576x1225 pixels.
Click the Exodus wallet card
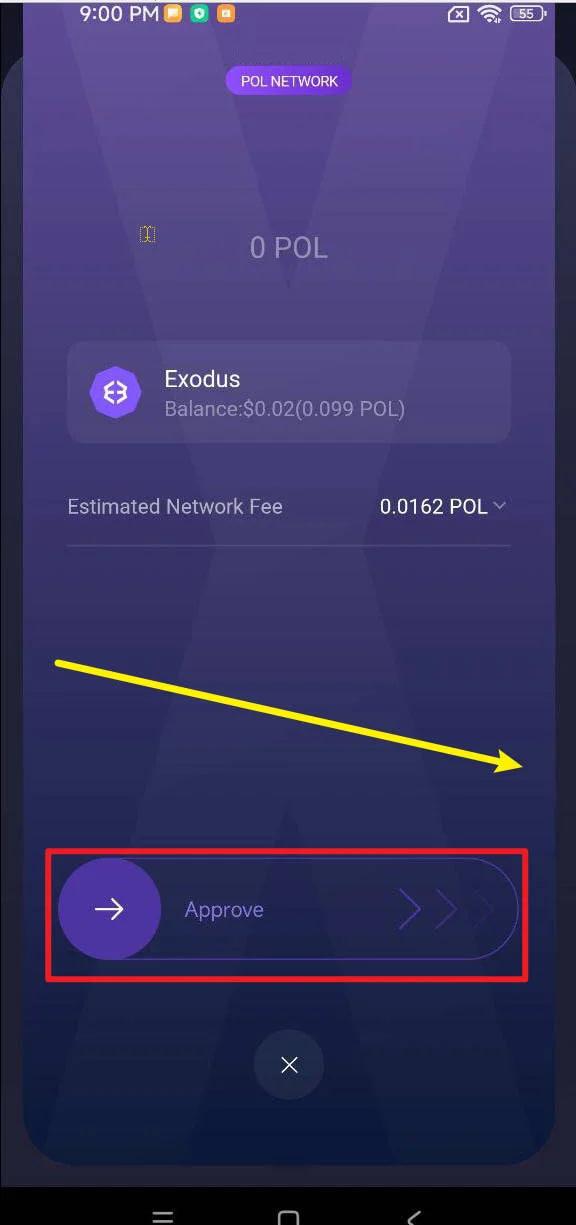289,392
